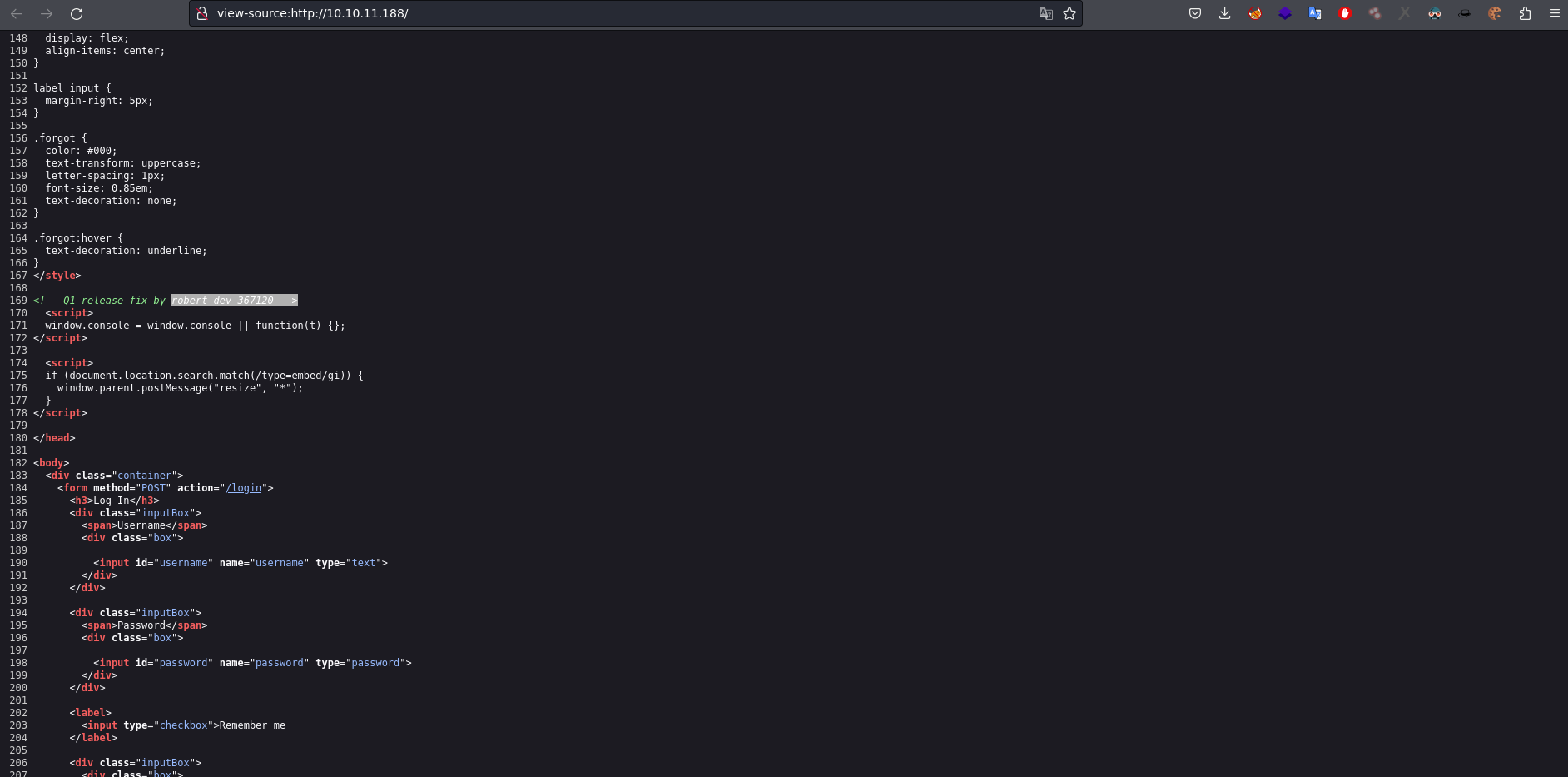Screen dimensions: 1568x777
Task: Click the view-source URL address field
Action: pos(624,13)
